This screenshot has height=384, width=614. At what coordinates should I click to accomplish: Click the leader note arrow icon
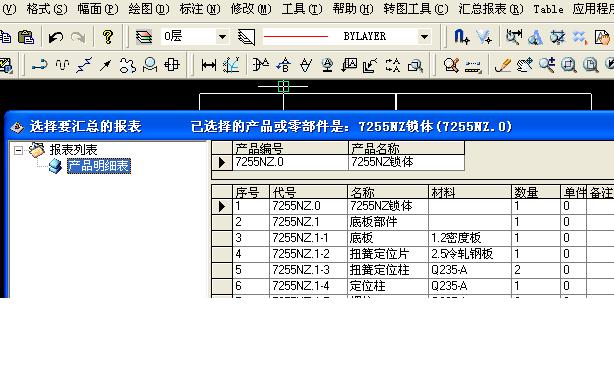tap(370, 65)
